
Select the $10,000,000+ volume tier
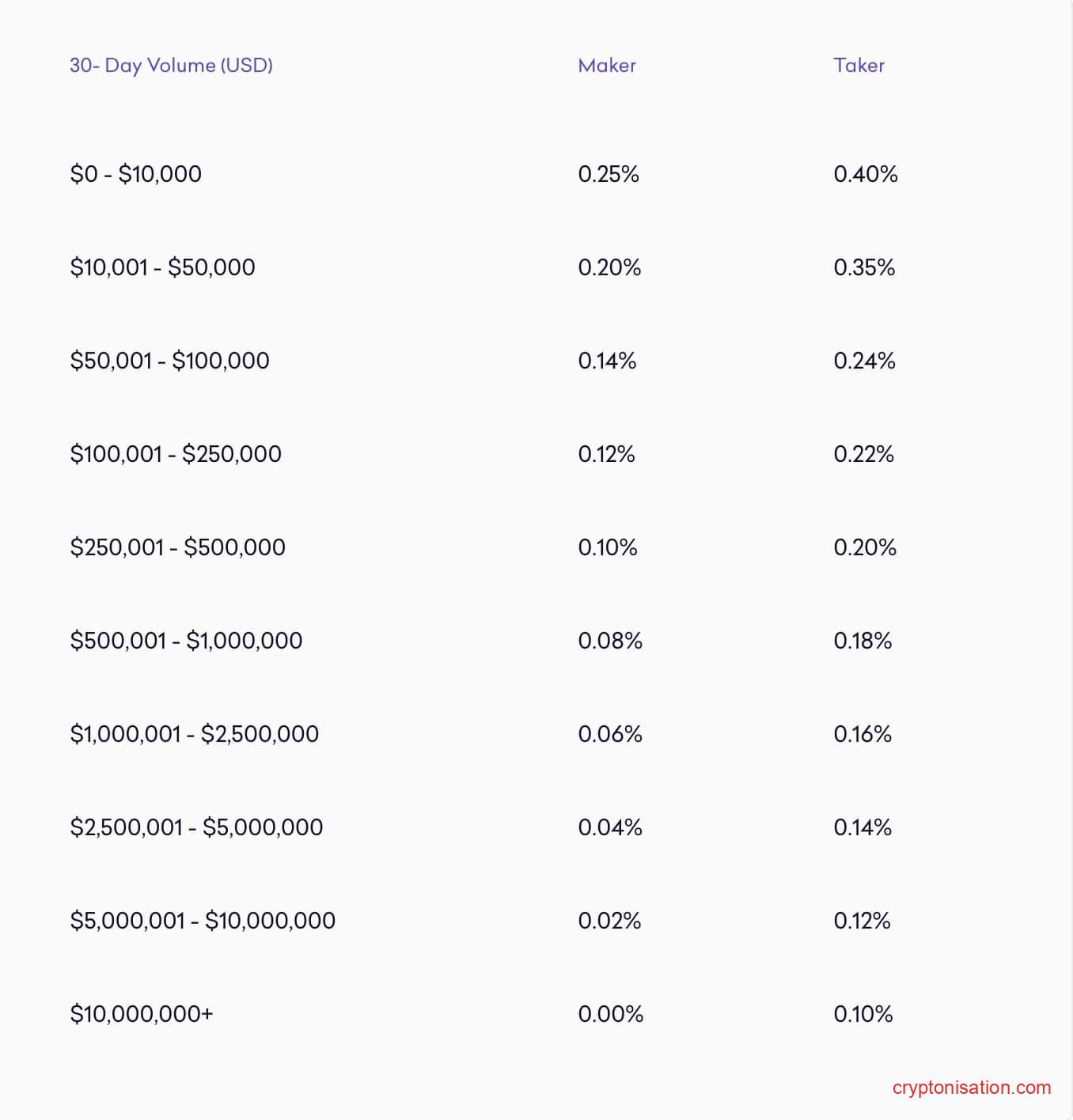point(142,1014)
